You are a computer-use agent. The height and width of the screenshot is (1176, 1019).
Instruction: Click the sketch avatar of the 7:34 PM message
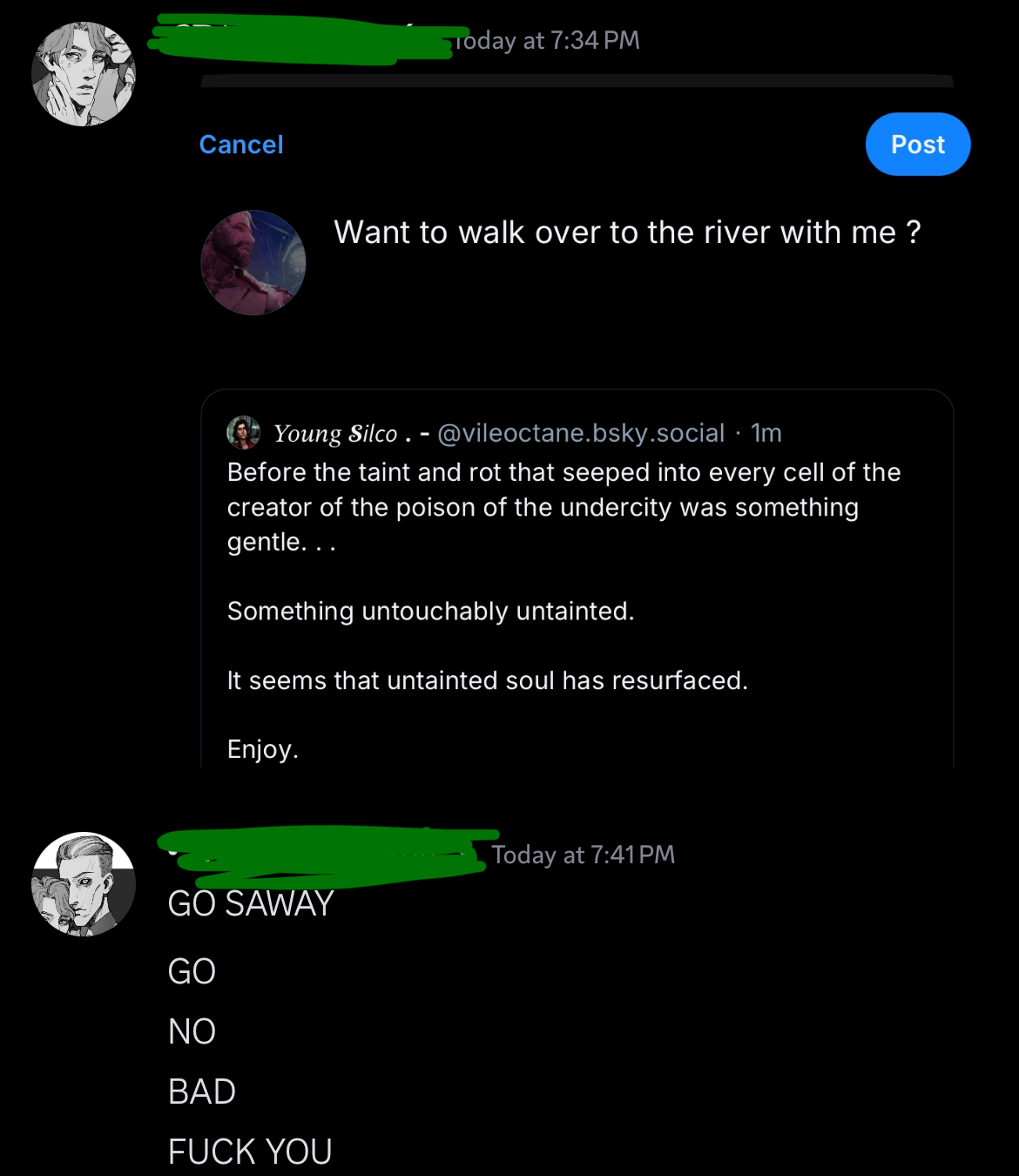coord(84,74)
